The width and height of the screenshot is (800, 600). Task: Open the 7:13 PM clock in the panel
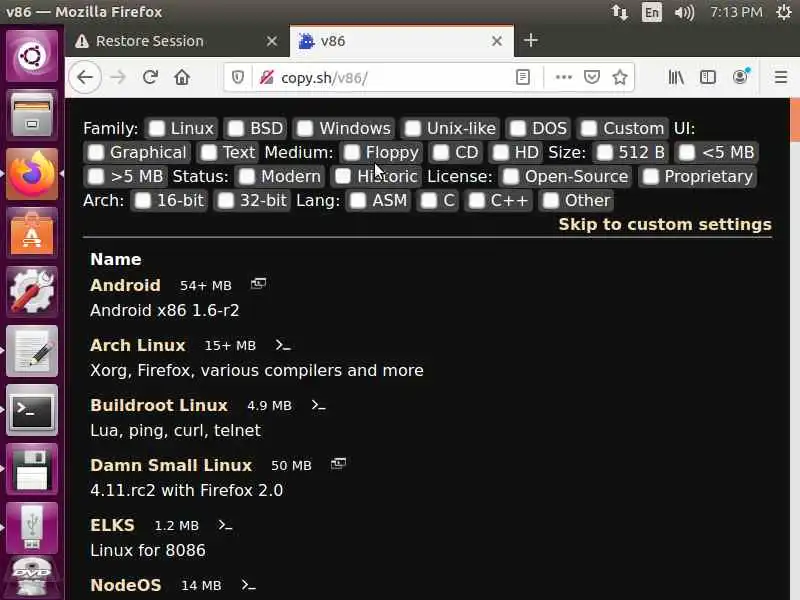coord(736,12)
